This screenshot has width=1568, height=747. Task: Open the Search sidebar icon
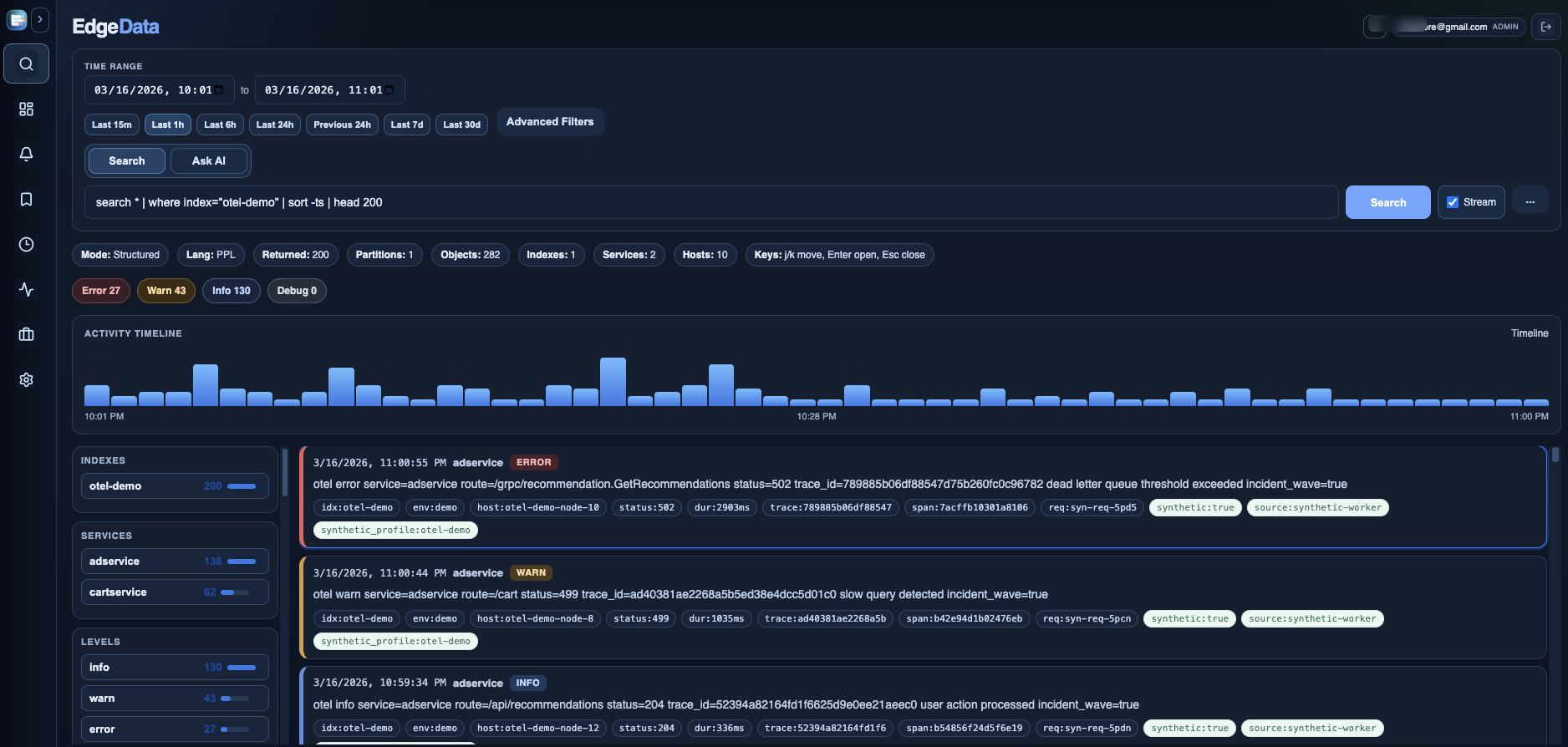coord(27,64)
